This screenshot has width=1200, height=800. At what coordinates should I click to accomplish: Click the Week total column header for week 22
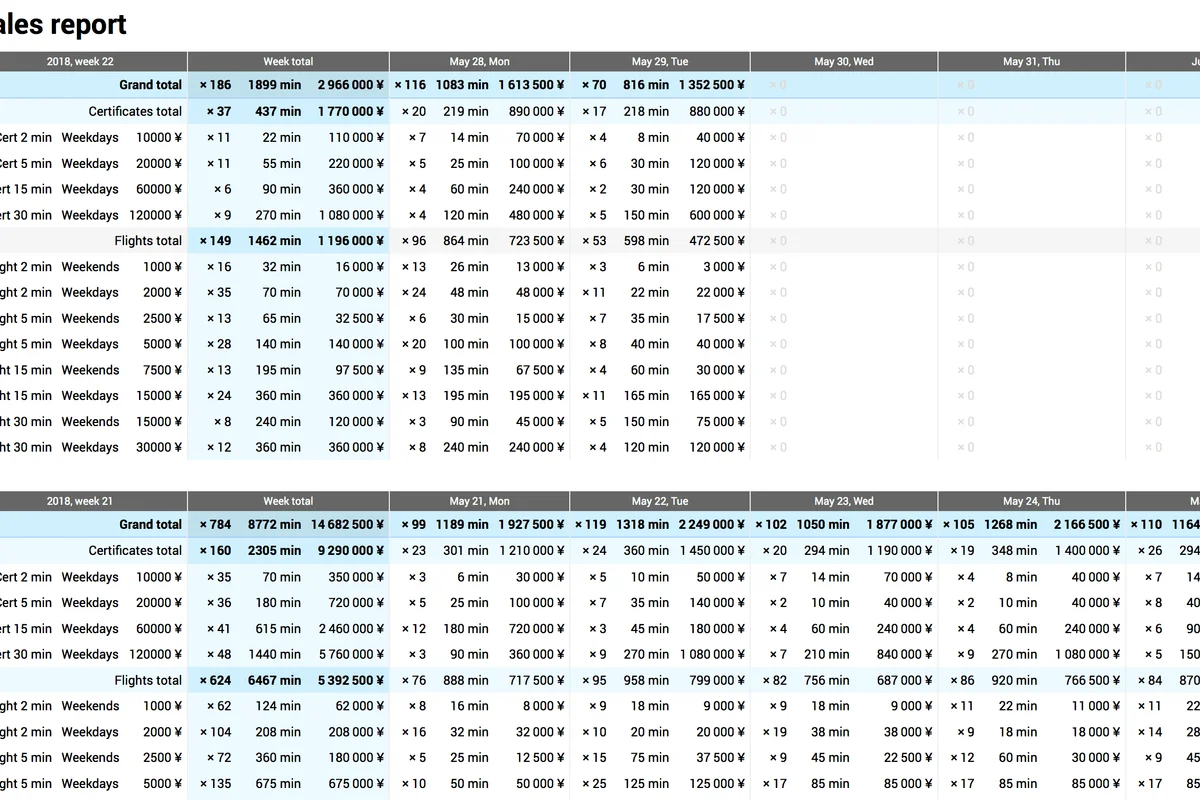coord(288,61)
